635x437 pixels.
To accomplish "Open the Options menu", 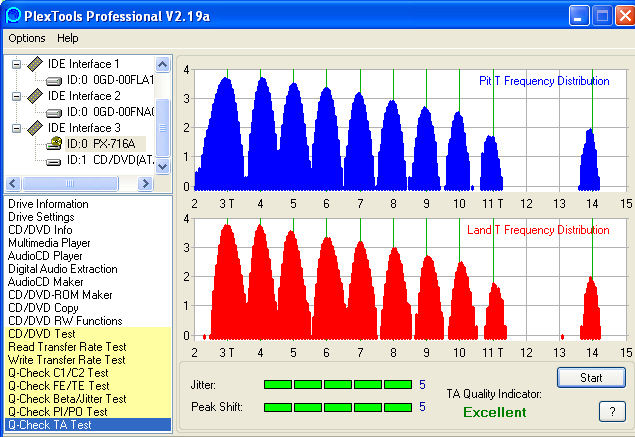I will (27, 38).
